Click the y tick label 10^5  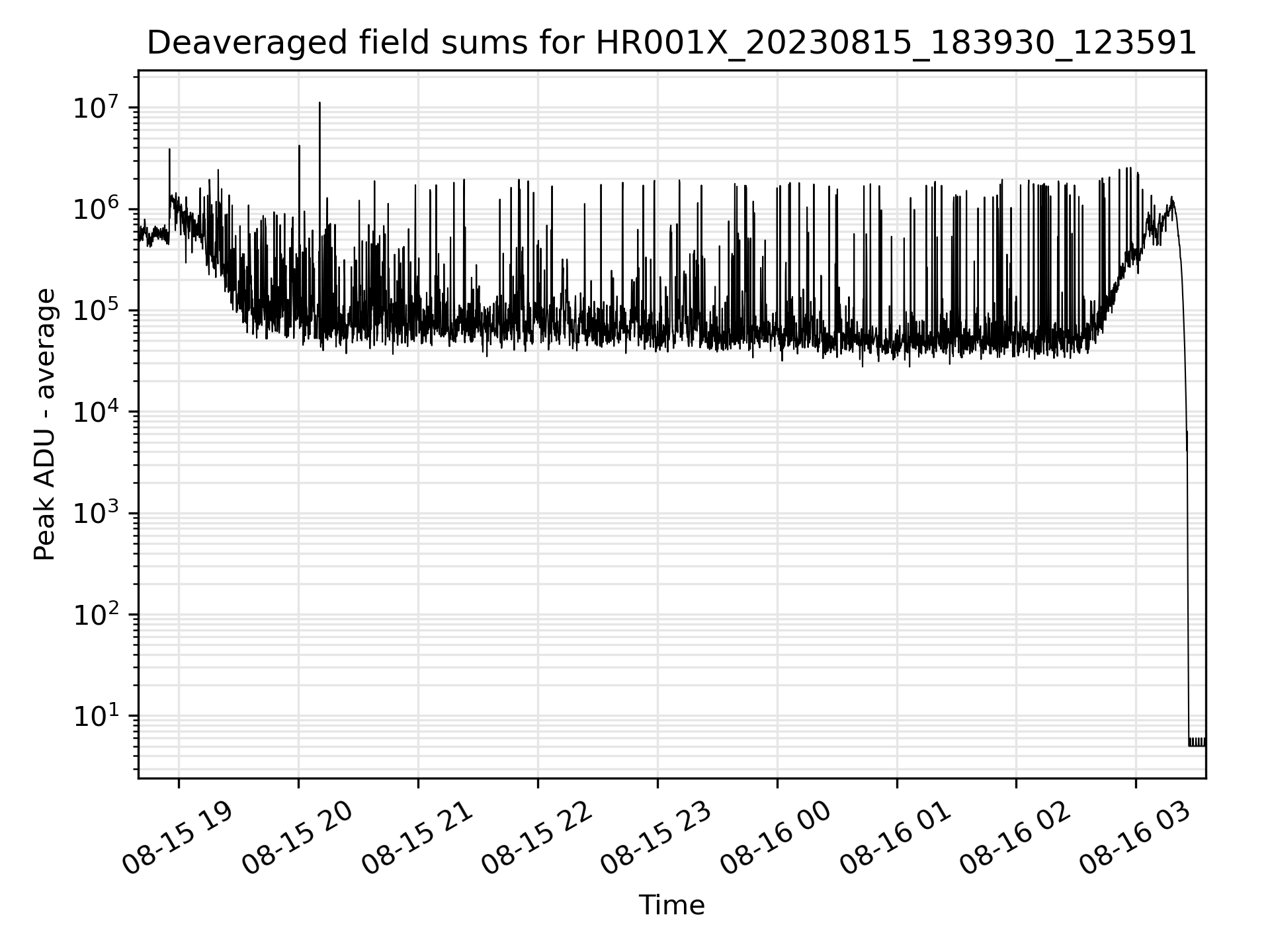[x=95, y=310]
